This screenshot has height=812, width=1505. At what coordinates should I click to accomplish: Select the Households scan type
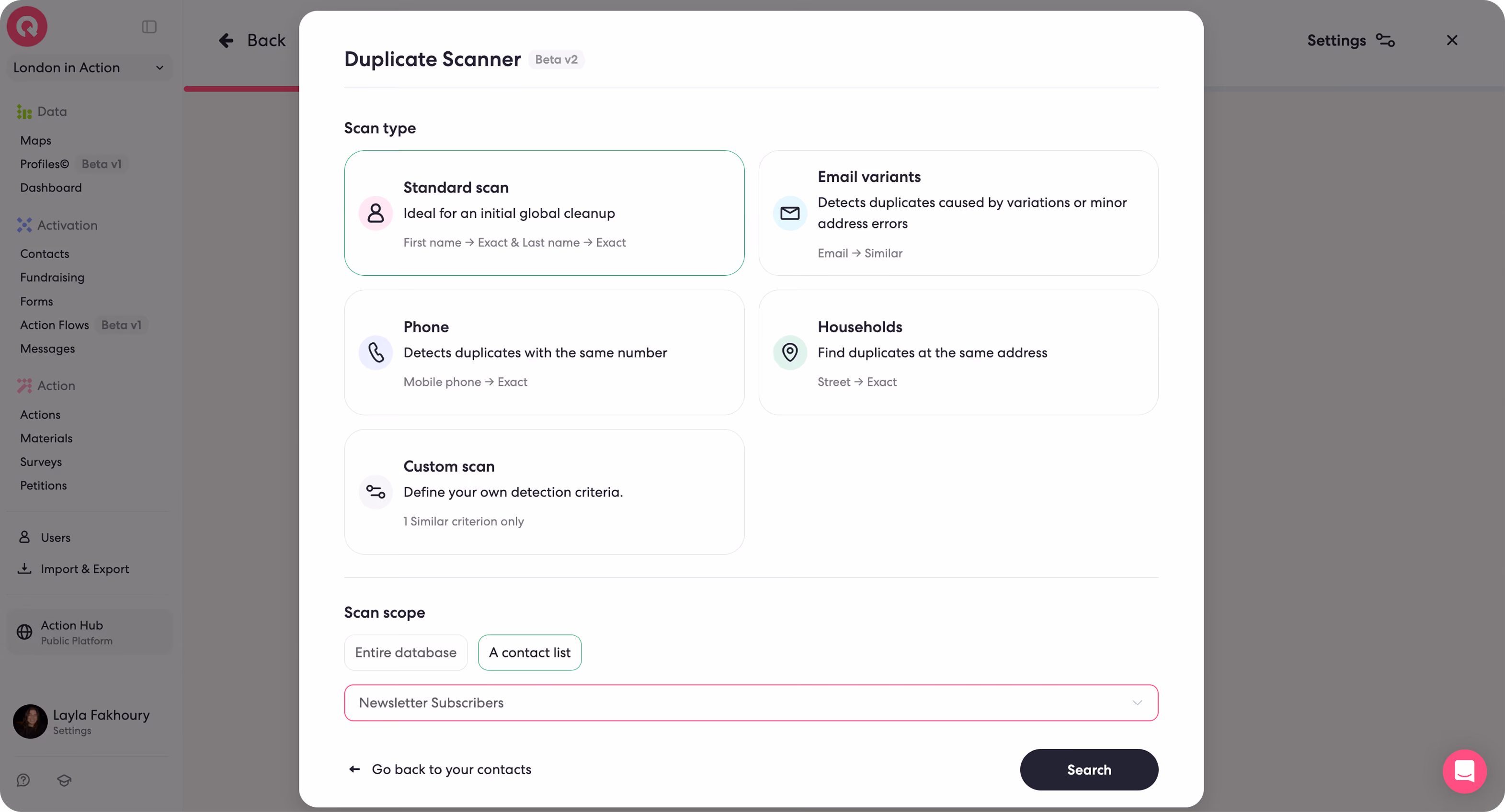tap(958, 353)
